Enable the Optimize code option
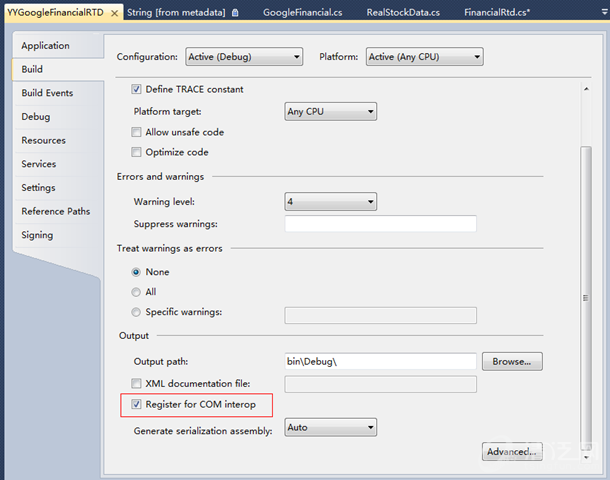Screen dimensions: 610x480 (x=136, y=152)
